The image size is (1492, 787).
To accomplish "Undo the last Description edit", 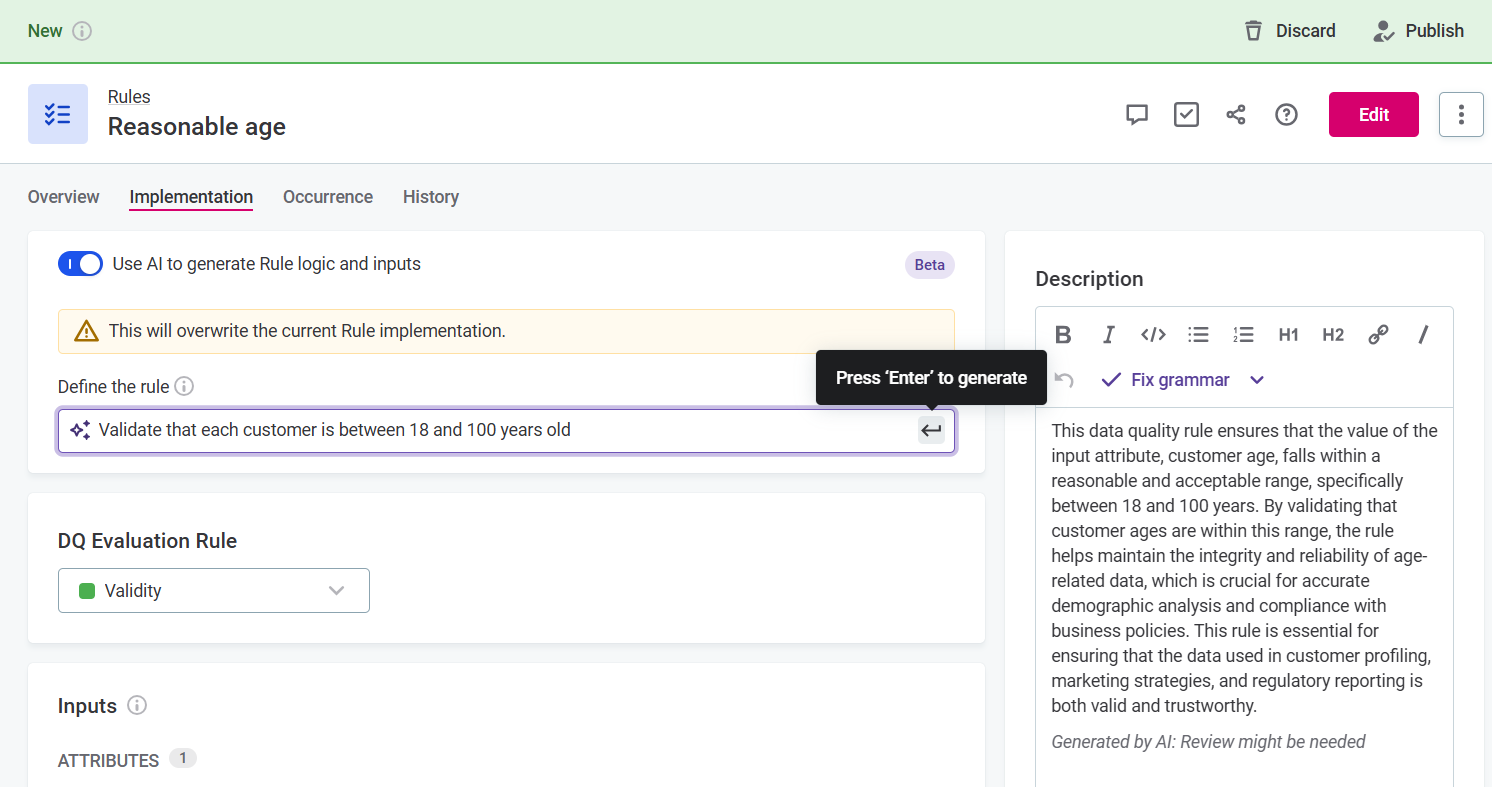I will (x=1062, y=379).
